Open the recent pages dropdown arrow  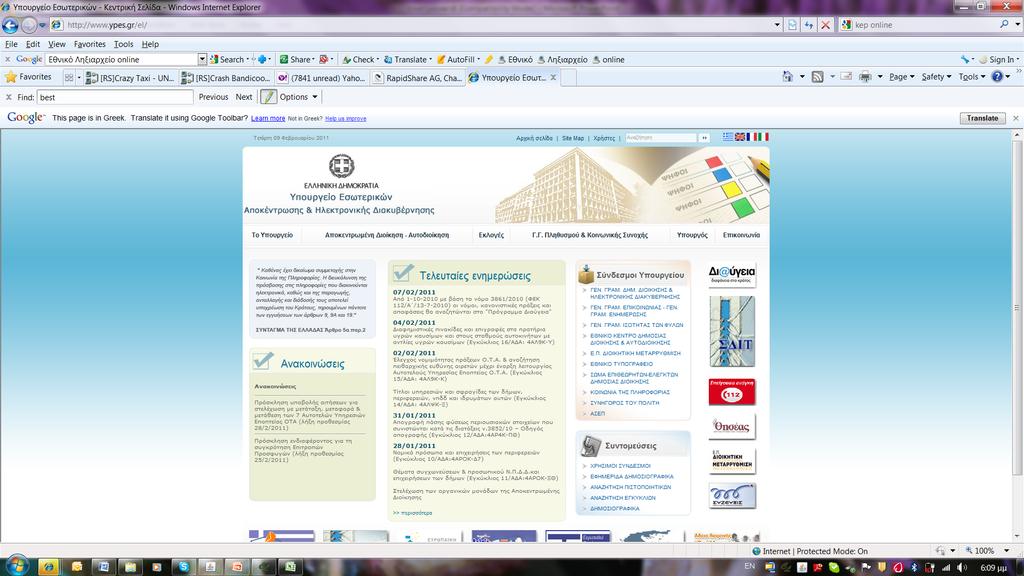coord(42,25)
